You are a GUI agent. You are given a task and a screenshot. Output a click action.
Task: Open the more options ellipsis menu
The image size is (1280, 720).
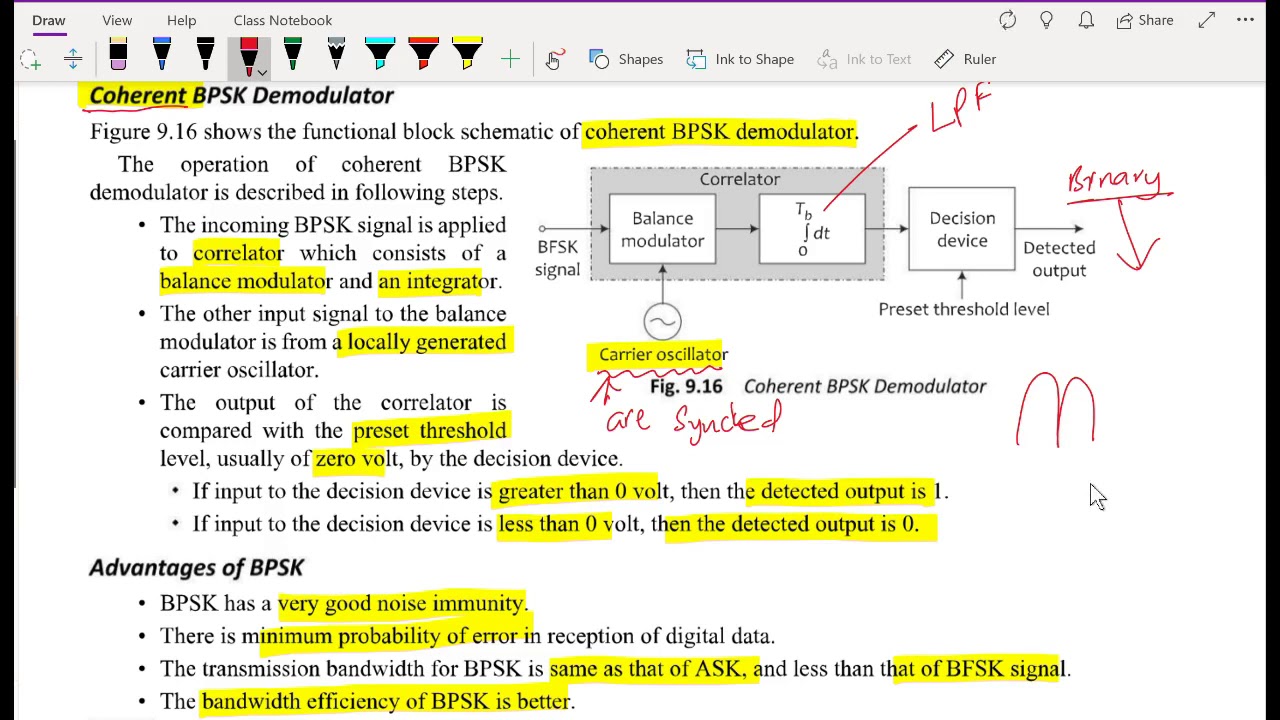tap(1245, 20)
